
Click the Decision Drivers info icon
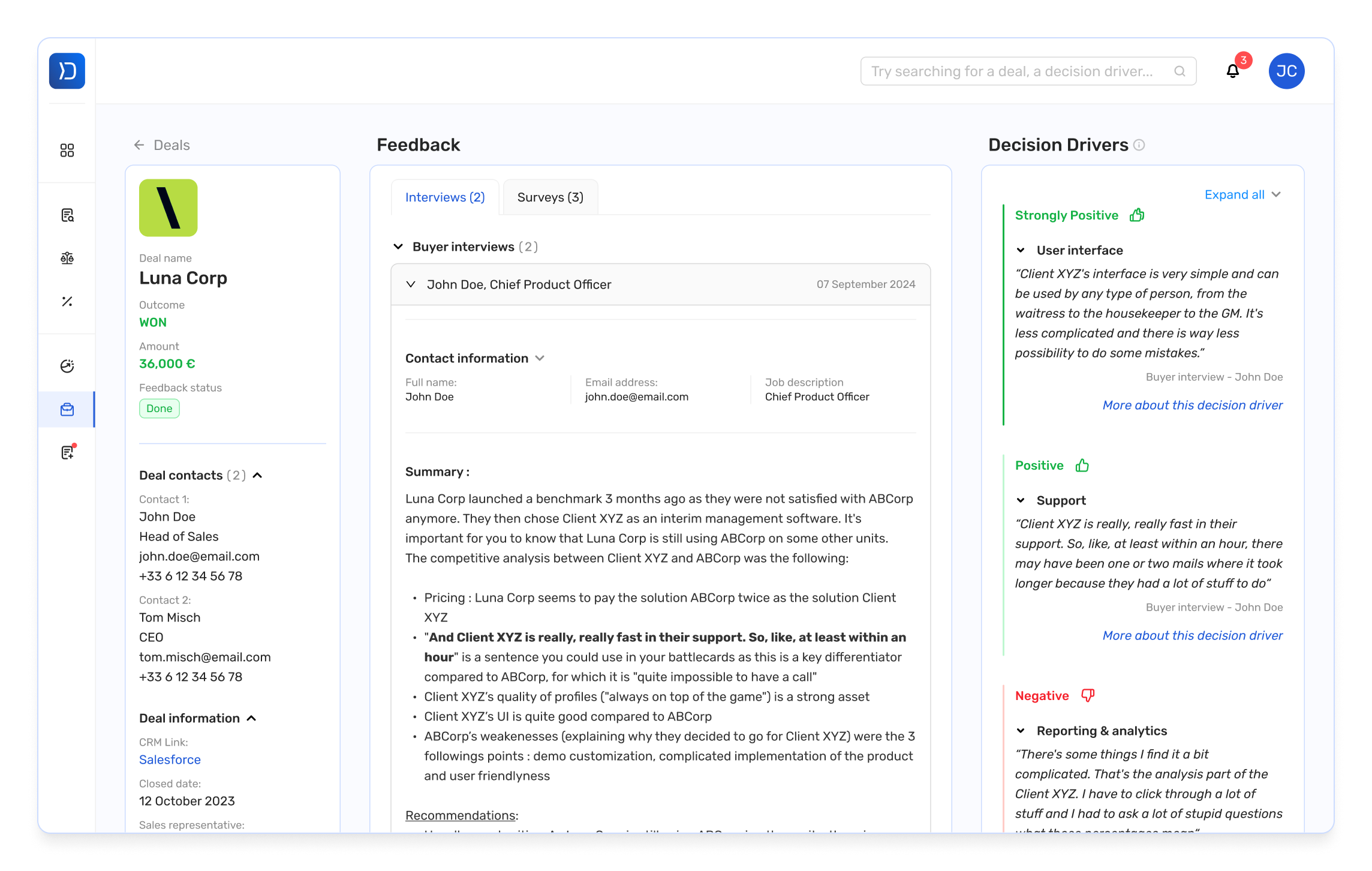(x=1139, y=145)
